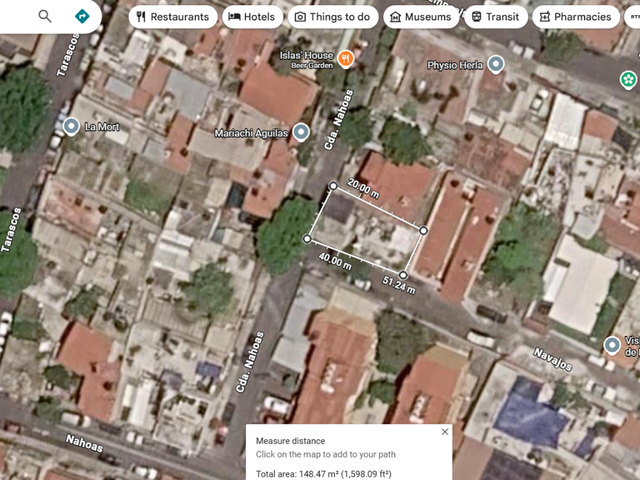Click the search magnifier icon
Screen dimensions: 640x480
45,16
